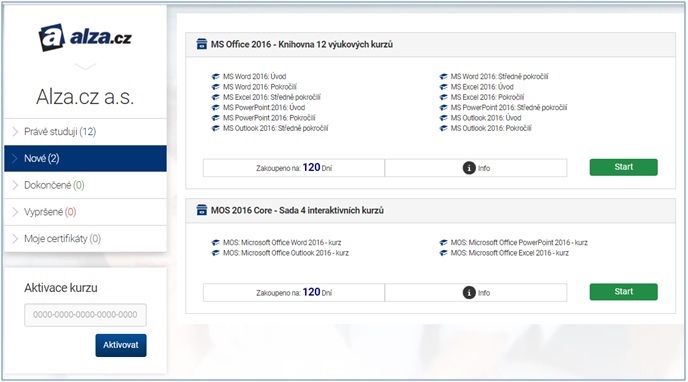
Task: Click cap icon for MOS: Microsoft Office Outlook 2016
Action: [x=215, y=253]
